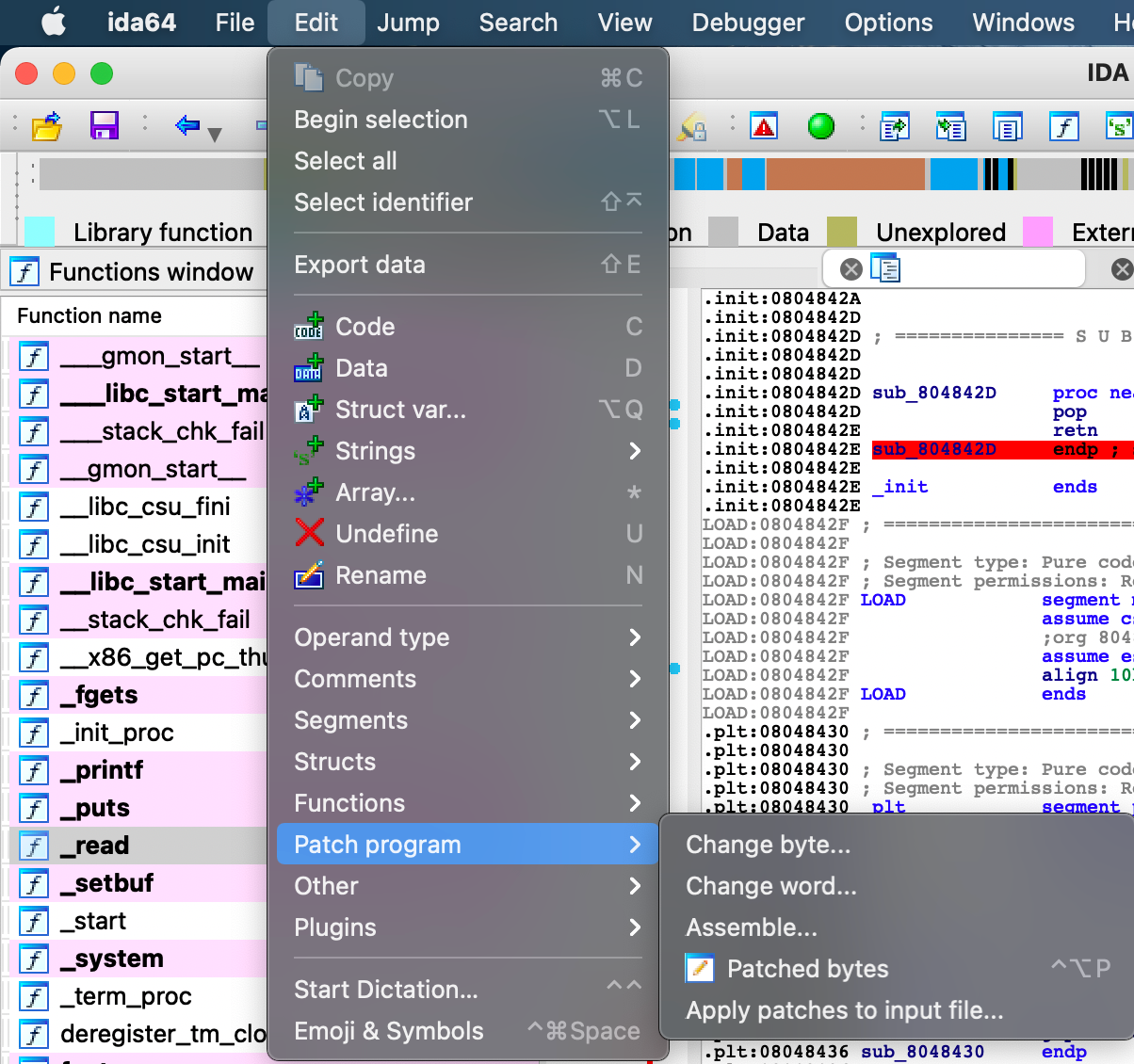Select _printf function entry
Screen dimensions: 1134x1064
(138, 770)
